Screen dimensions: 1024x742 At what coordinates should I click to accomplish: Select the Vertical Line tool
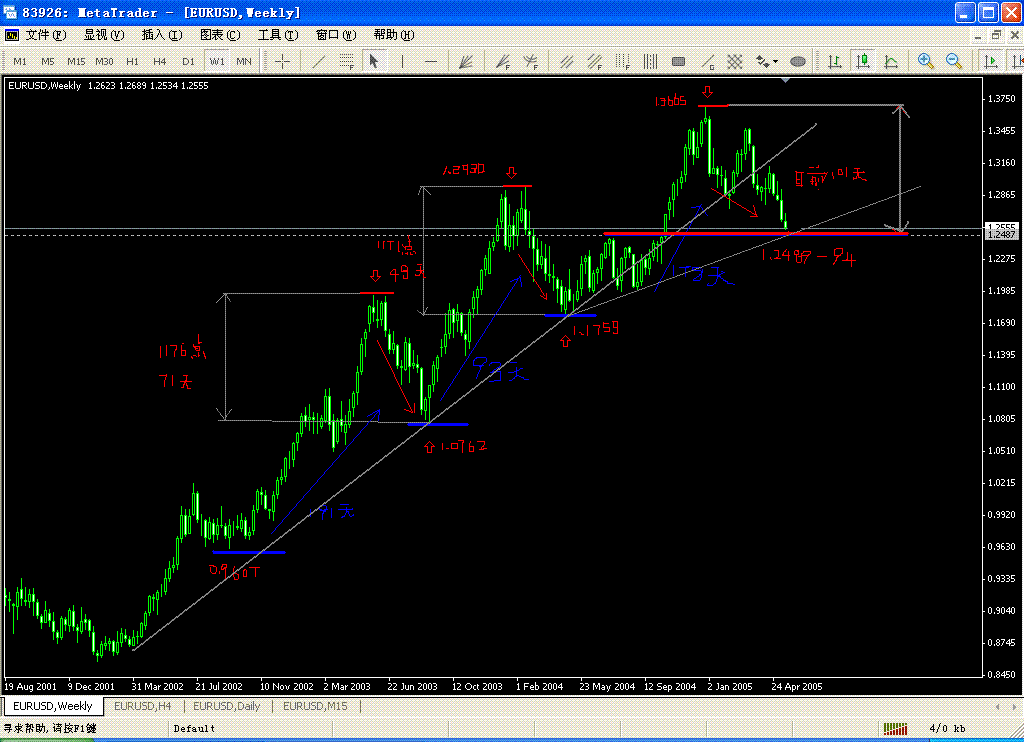402,61
